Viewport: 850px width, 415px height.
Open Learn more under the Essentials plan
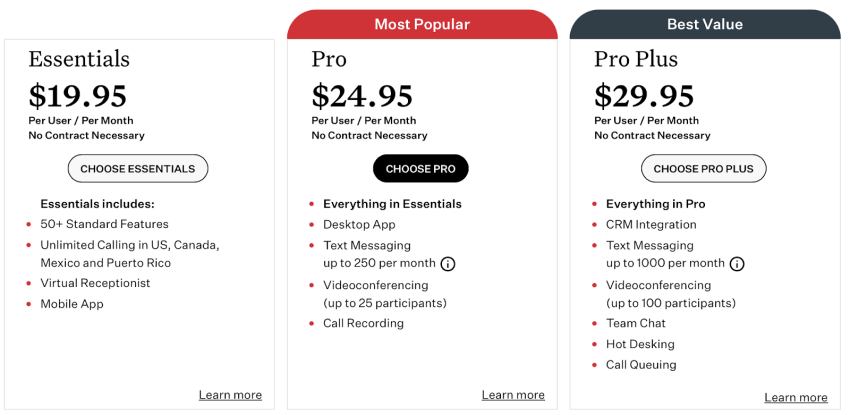230,395
